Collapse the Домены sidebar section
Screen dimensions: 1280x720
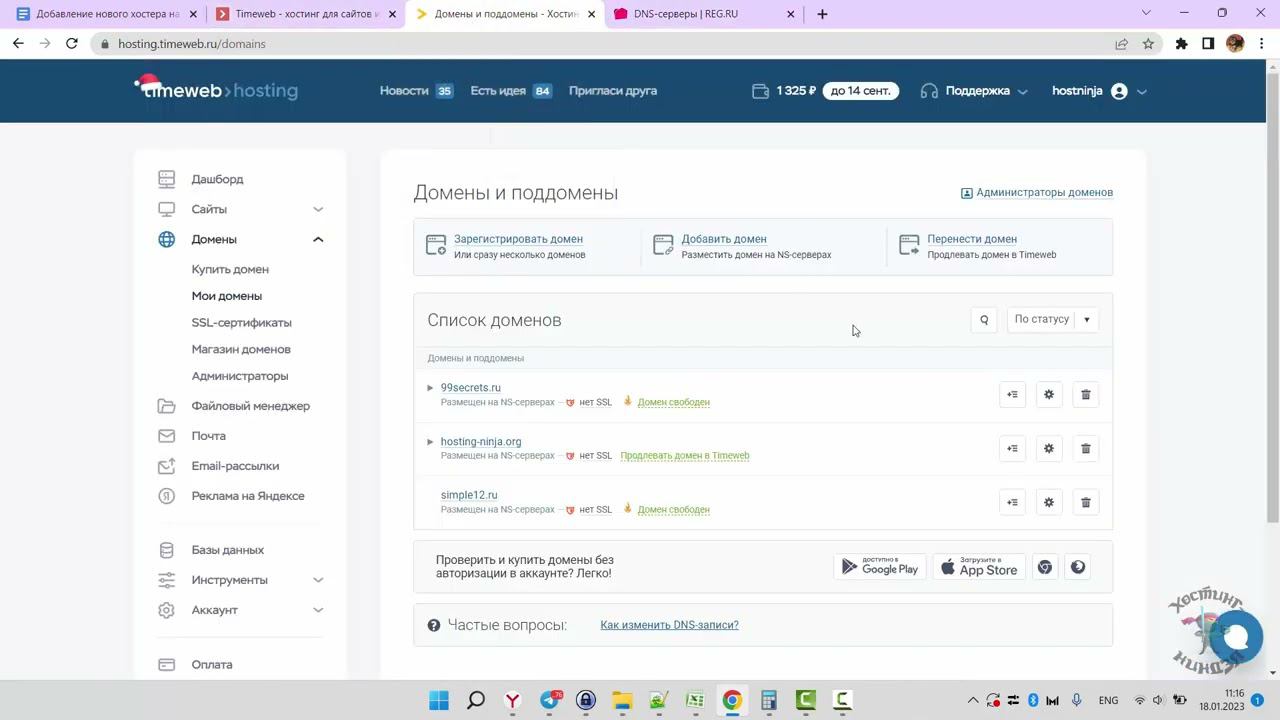point(318,239)
